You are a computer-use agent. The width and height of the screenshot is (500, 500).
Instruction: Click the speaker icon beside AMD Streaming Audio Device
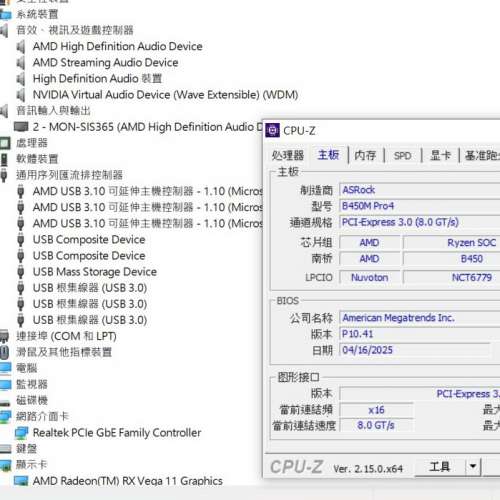click(21, 63)
